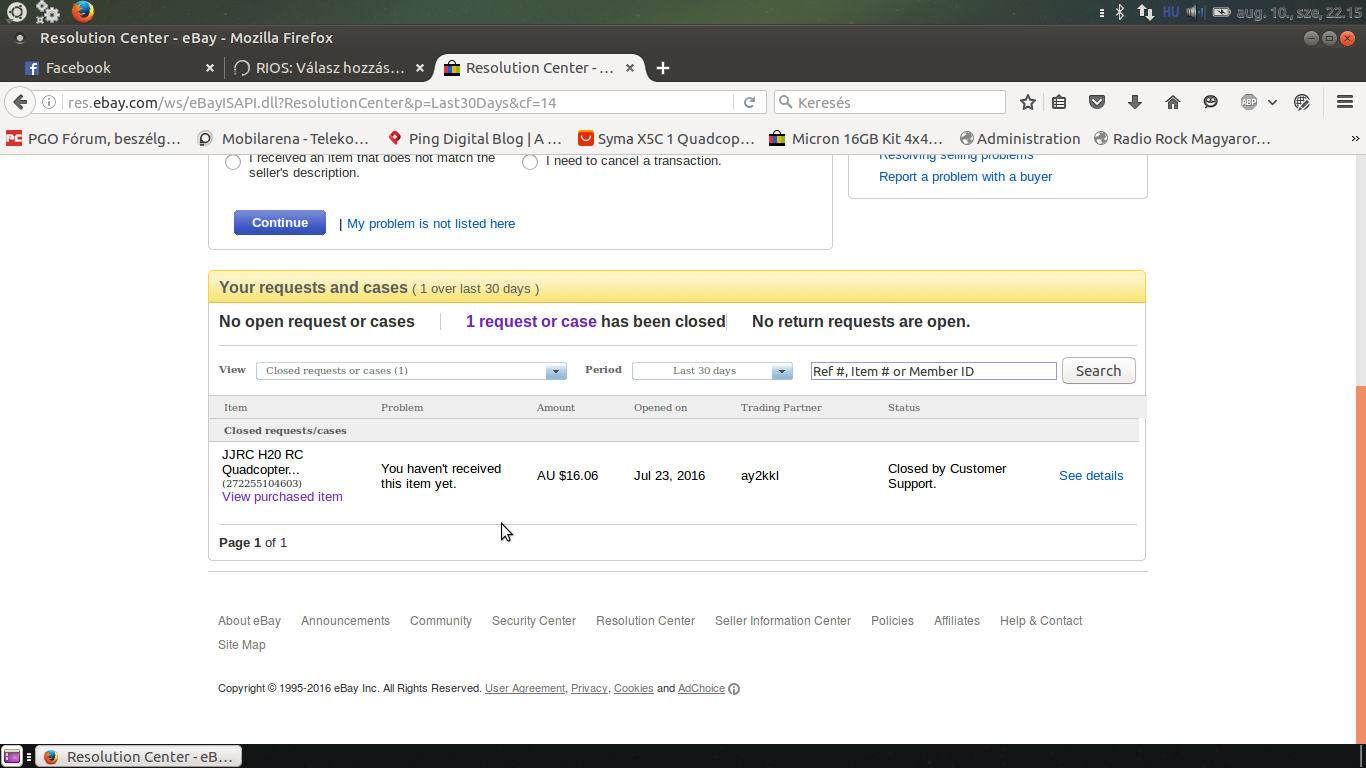Open Seller Information Center footer link
The height and width of the screenshot is (768, 1366).
point(783,621)
